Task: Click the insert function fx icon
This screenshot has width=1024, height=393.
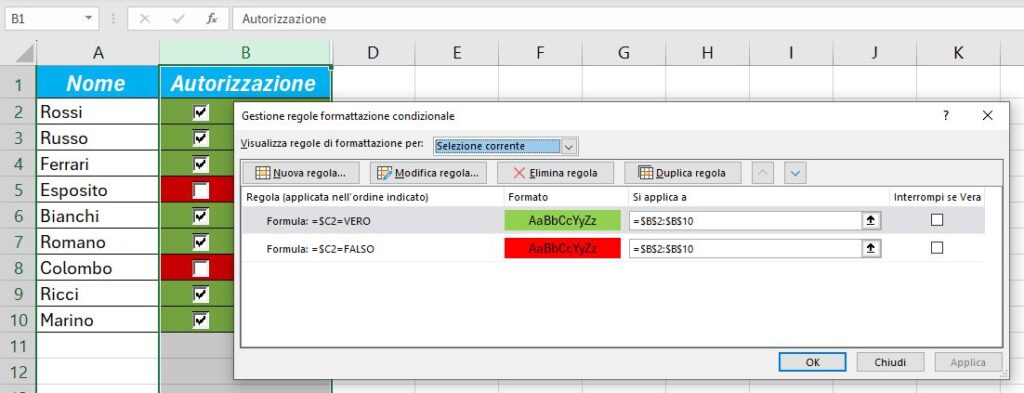Action: (x=212, y=19)
